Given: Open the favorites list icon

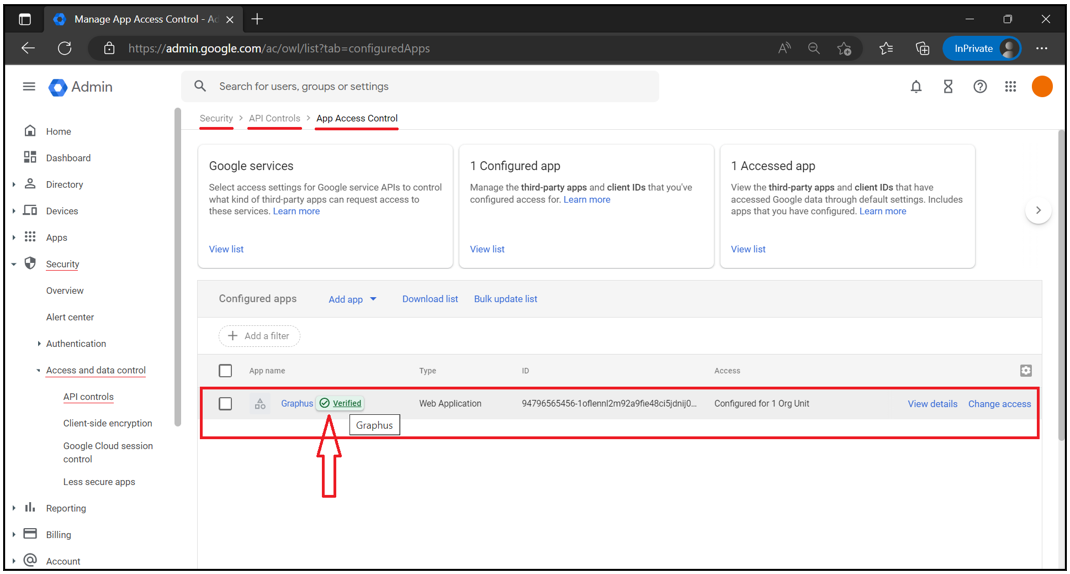Looking at the screenshot, I should 886,48.
